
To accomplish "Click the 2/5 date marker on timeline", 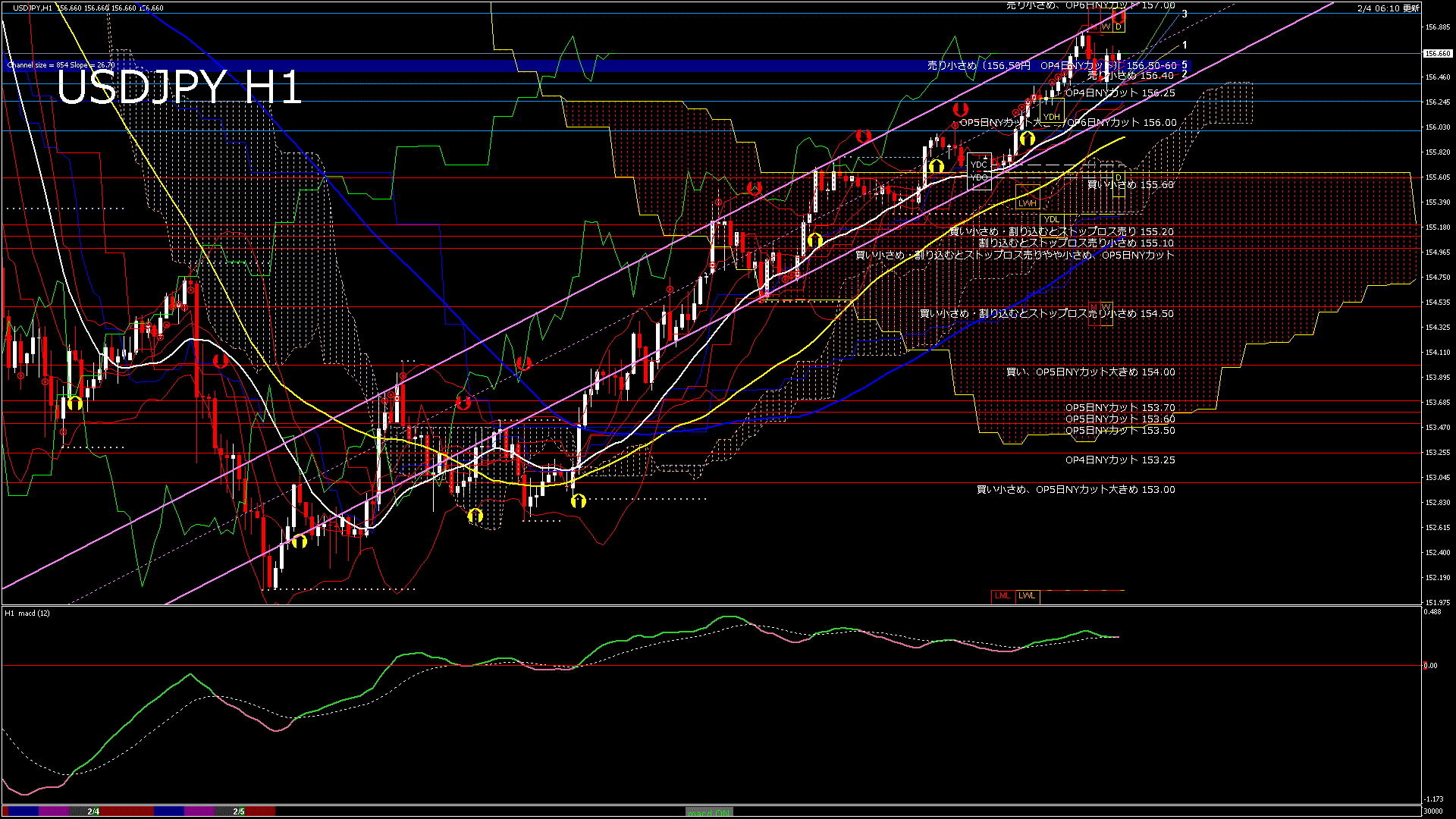I will [239, 811].
